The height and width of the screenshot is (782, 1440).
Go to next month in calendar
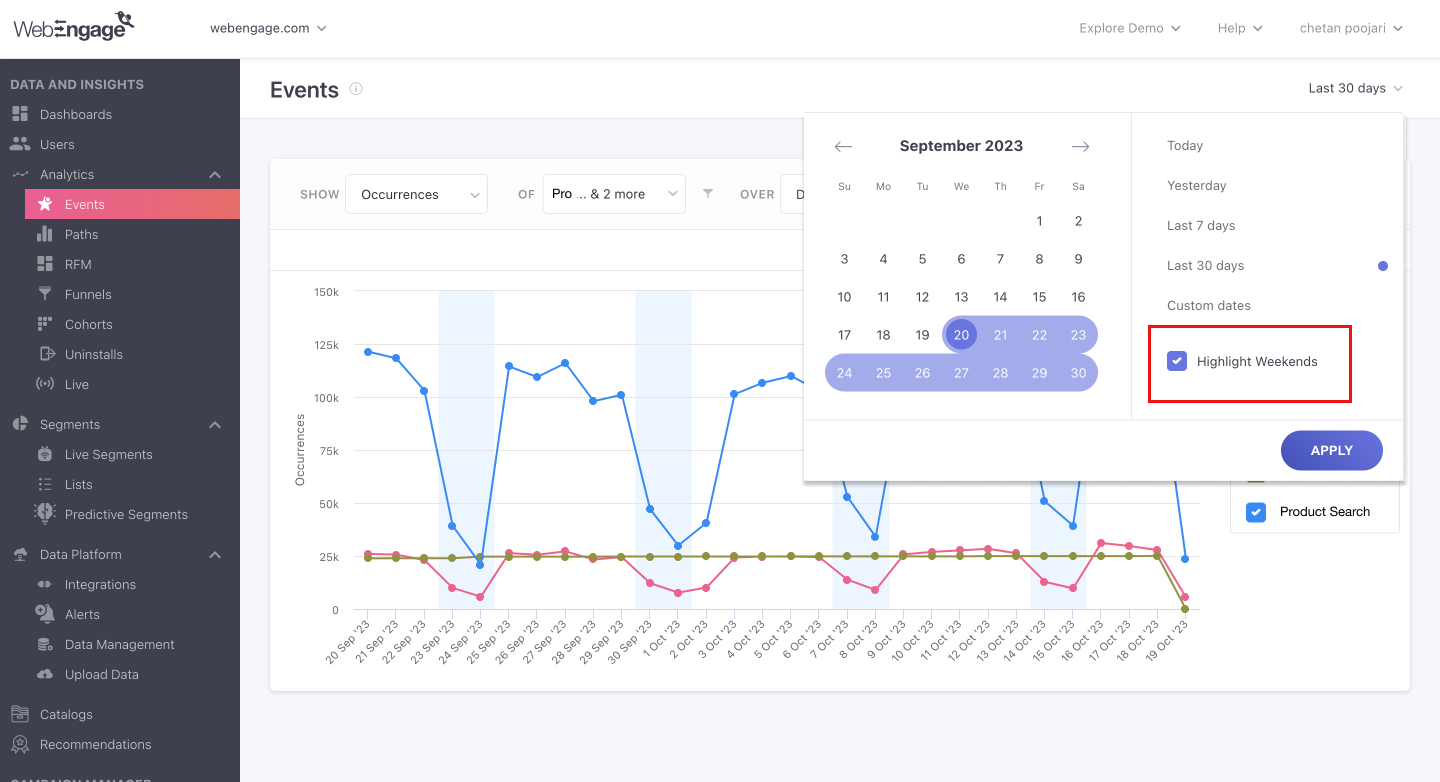click(x=1080, y=146)
